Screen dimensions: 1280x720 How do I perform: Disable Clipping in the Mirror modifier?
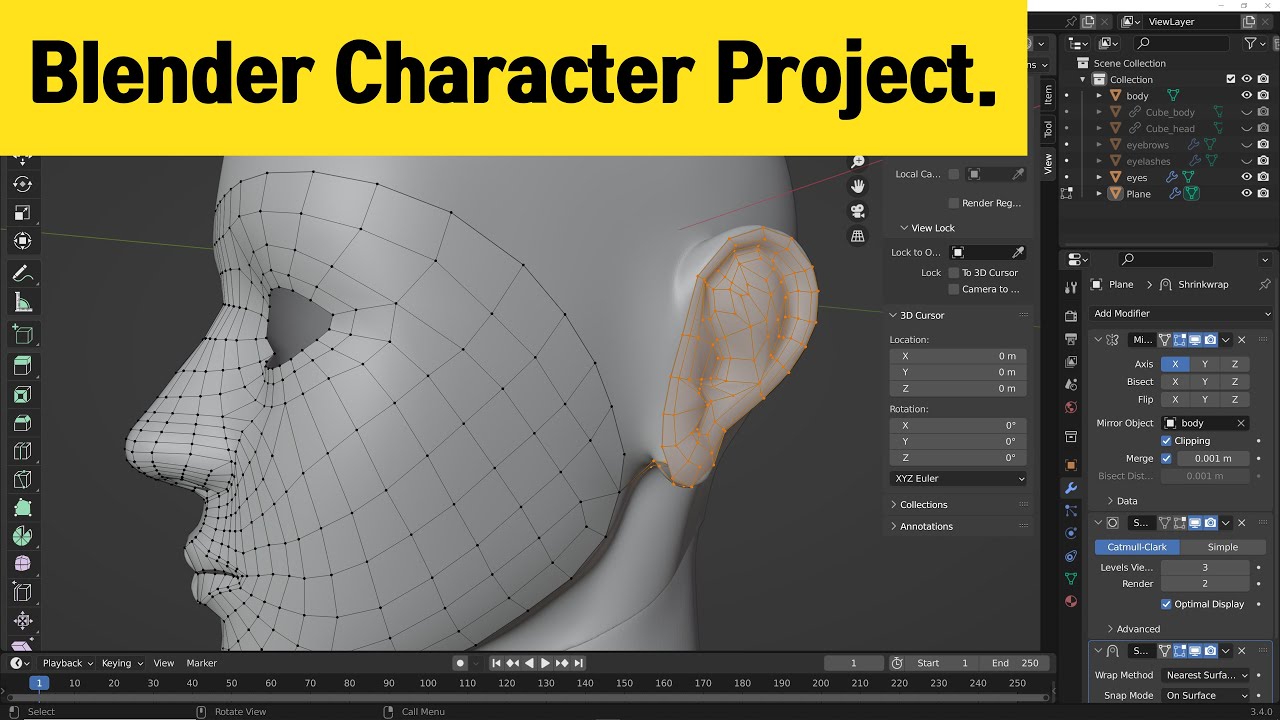(1166, 441)
